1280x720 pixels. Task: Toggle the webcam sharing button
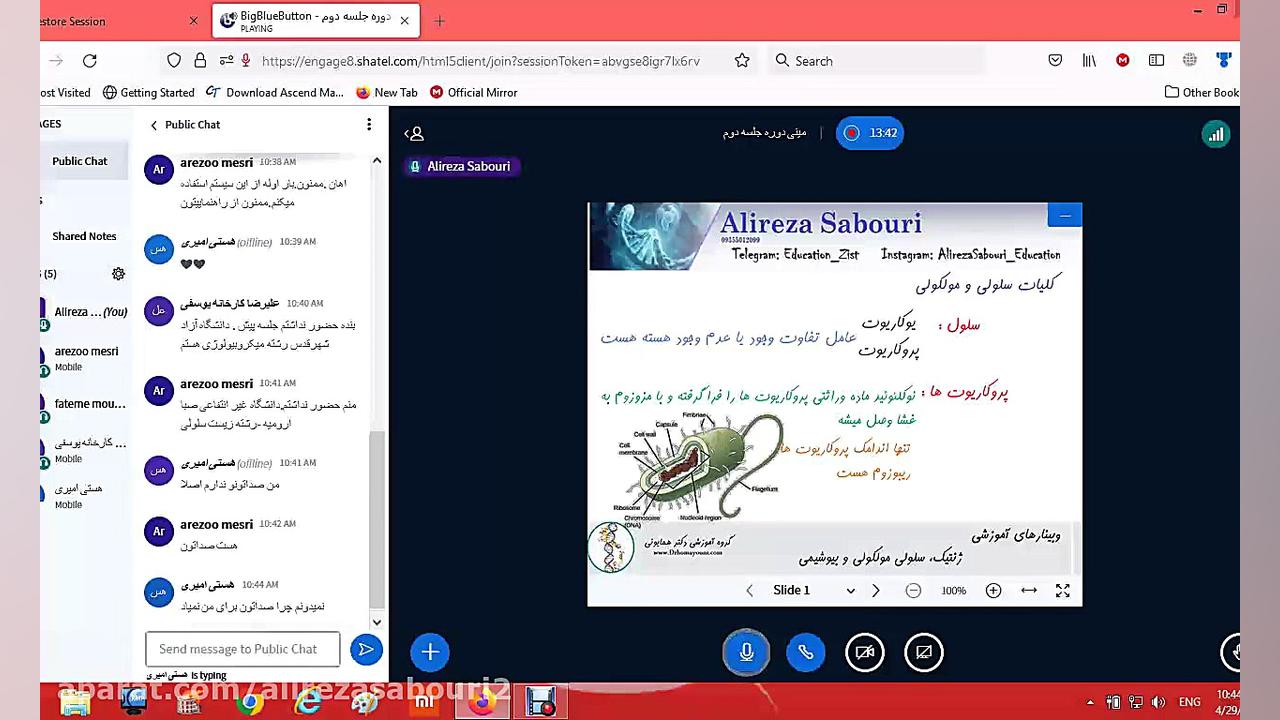click(865, 653)
